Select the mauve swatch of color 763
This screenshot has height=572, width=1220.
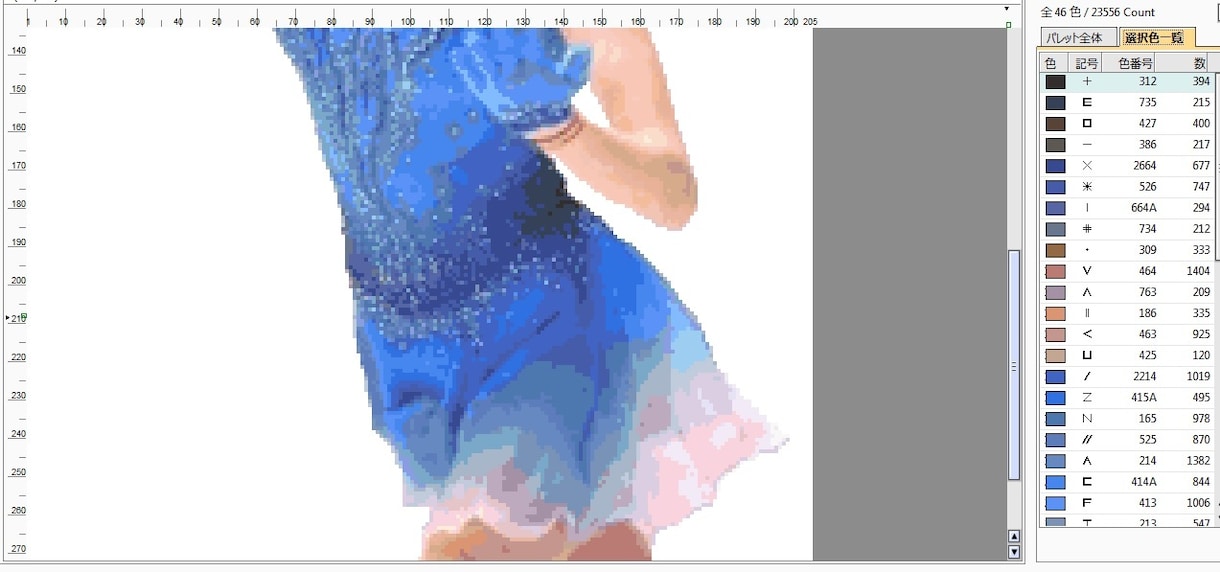click(x=1055, y=293)
